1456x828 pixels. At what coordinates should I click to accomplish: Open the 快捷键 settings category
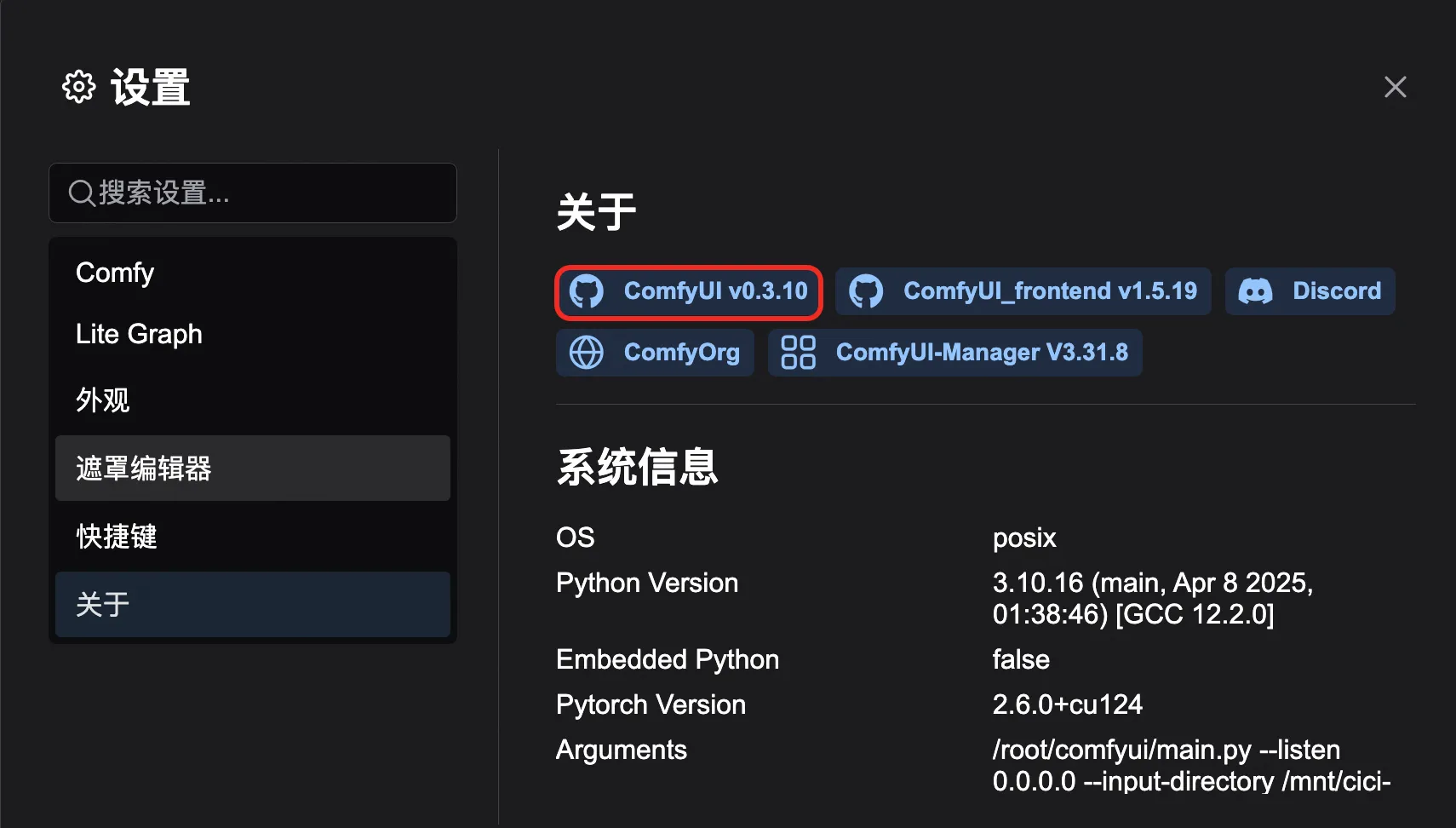coord(253,537)
